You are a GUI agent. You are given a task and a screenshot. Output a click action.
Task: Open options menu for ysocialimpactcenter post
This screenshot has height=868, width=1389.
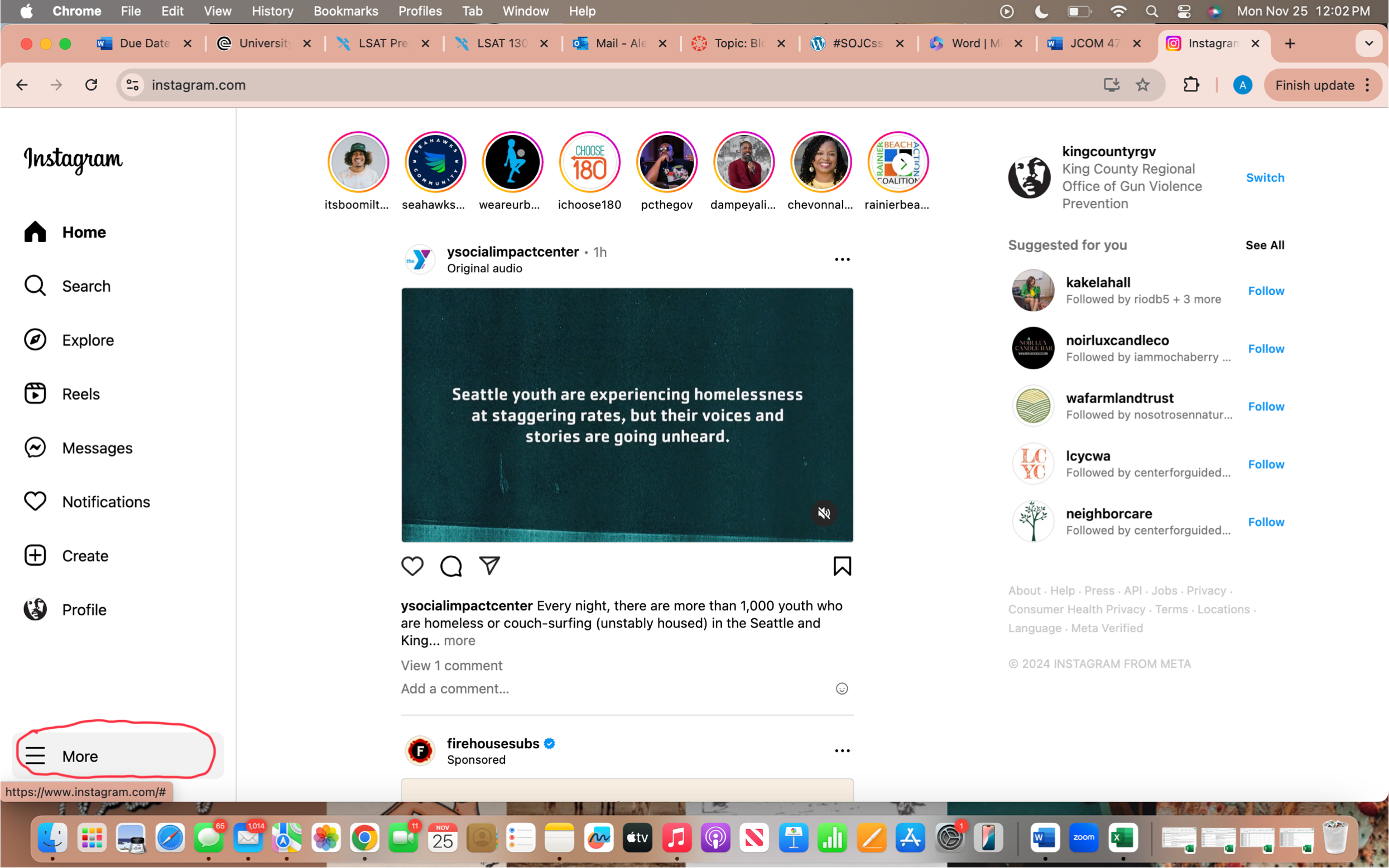pyautogui.click(x=842, y=259)
